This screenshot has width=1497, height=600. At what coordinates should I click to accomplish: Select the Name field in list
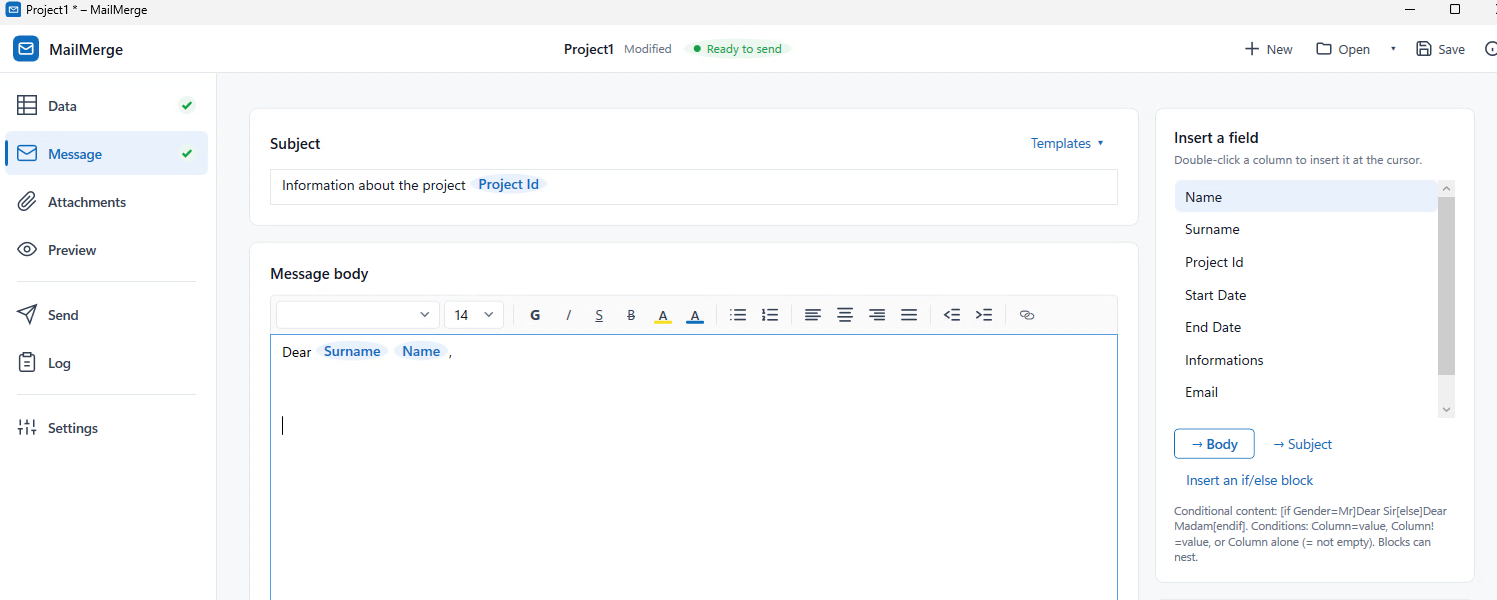tap(1306, 197)
